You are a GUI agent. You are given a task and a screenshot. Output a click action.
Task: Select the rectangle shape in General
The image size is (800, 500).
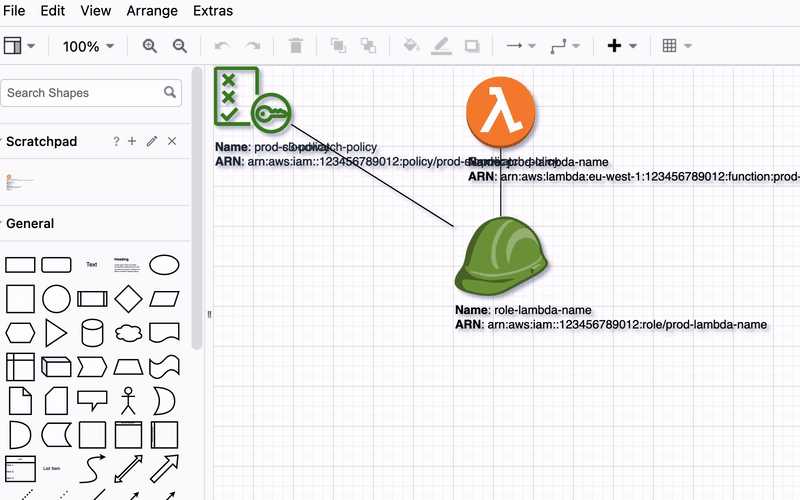point(20,265)
